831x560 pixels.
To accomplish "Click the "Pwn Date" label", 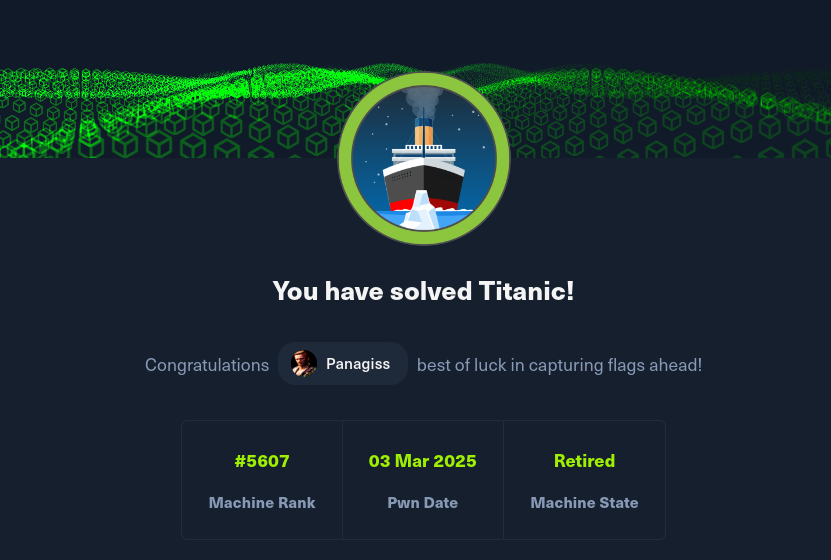I will (x=423, y=502).
